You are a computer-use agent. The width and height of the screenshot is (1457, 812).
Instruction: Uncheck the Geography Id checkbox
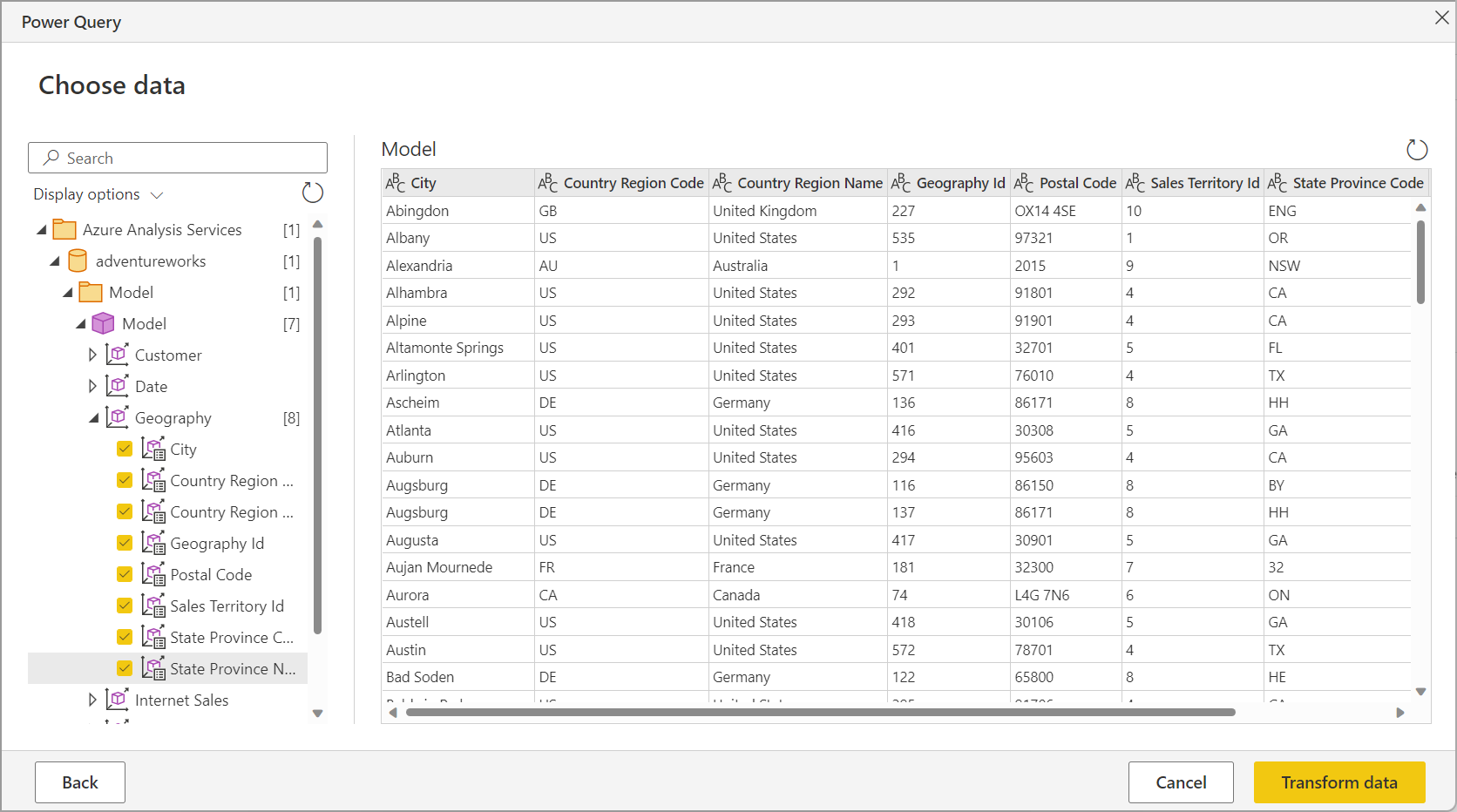pos(125,543)
